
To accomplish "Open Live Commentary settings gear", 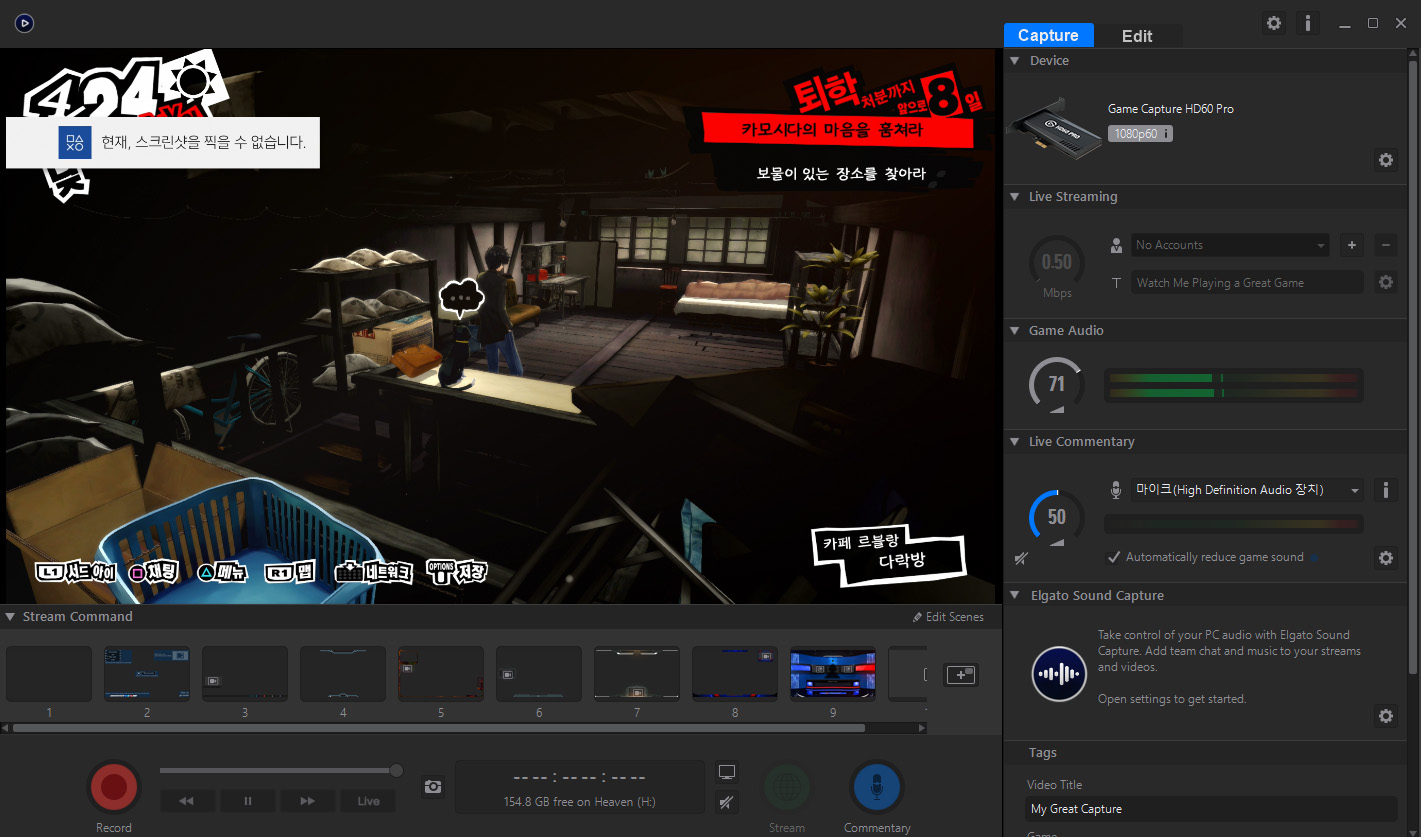I will tap(1386, 558).
